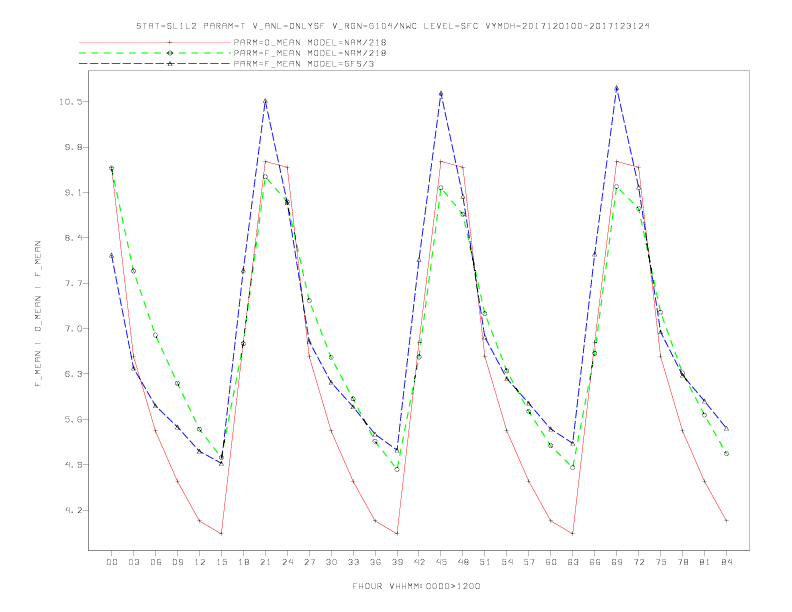Click y-axis tick label 6.3
The image size is (792, 612).
click(73, 374)
